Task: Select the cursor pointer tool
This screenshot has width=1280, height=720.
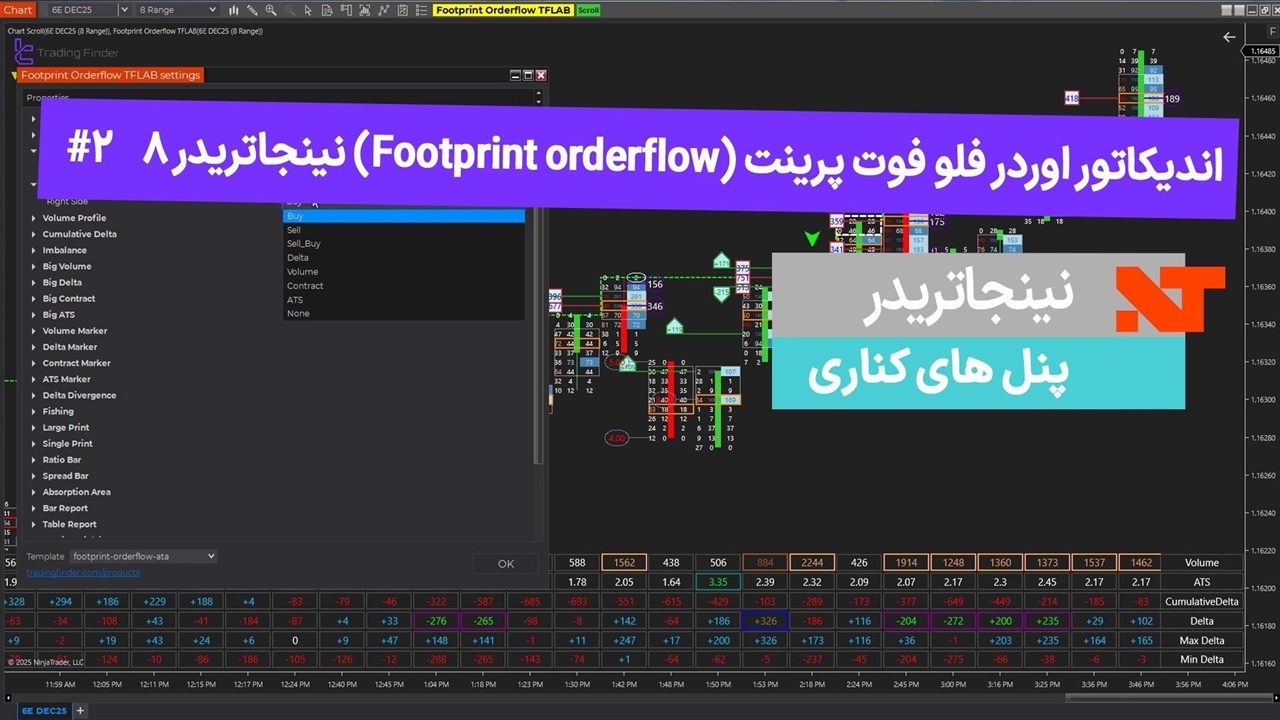Action: click(308, 10)
